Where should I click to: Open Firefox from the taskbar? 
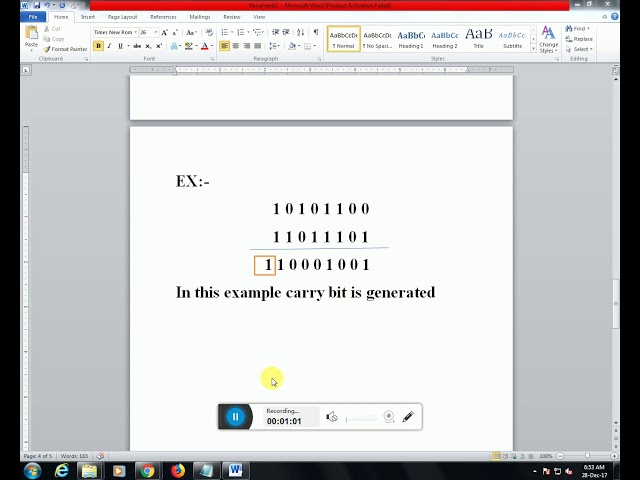(177, 470)
